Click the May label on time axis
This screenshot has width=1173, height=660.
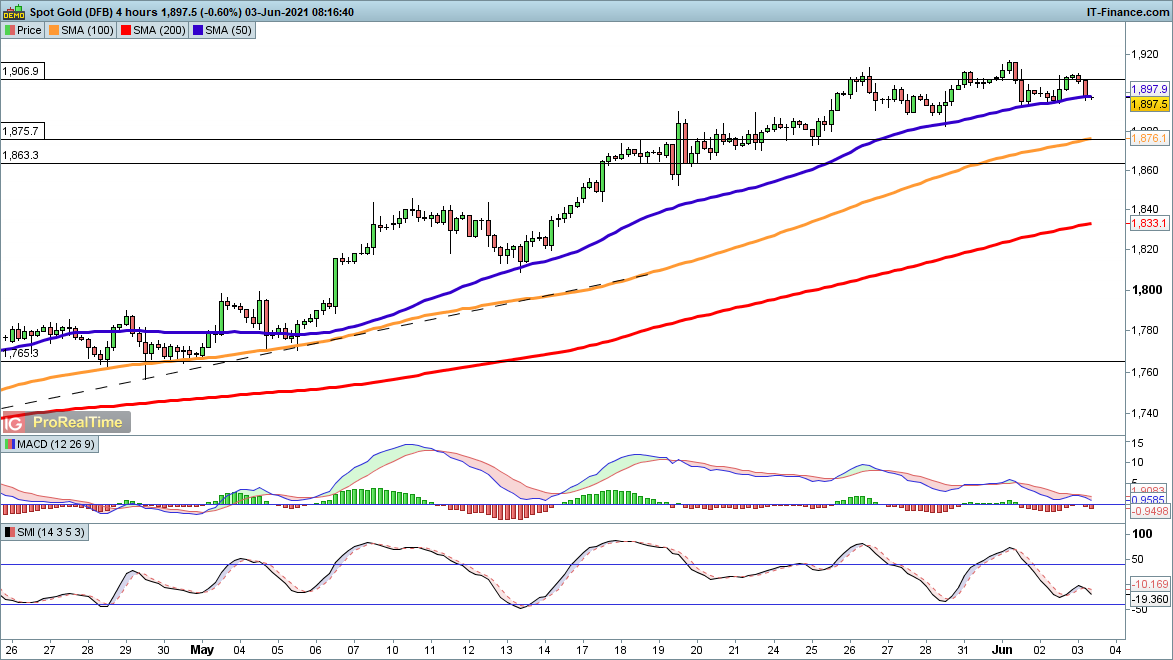point(202,648)
